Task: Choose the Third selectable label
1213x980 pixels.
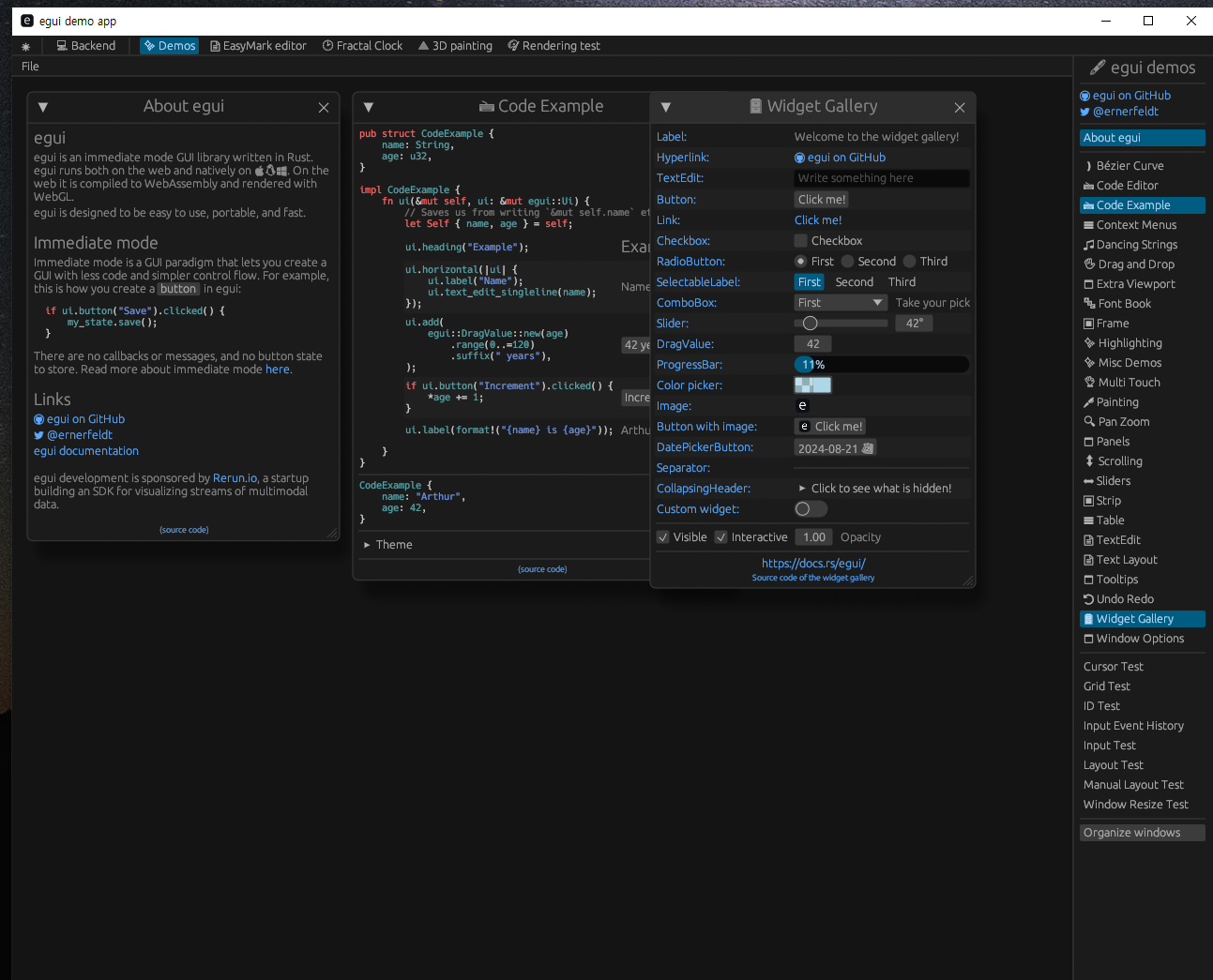Action: 902,282
